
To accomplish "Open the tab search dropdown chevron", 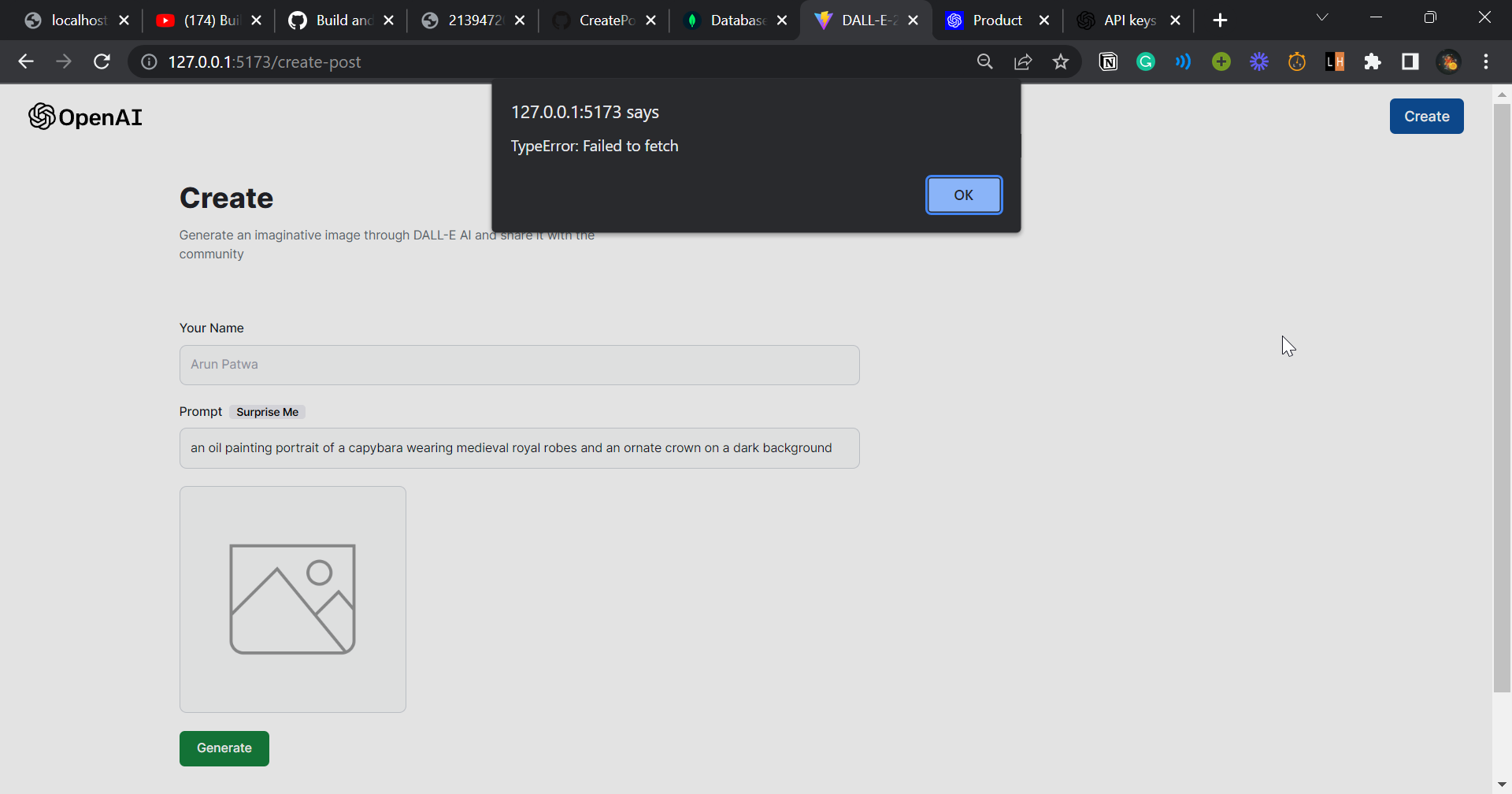I will point(1322,17).
